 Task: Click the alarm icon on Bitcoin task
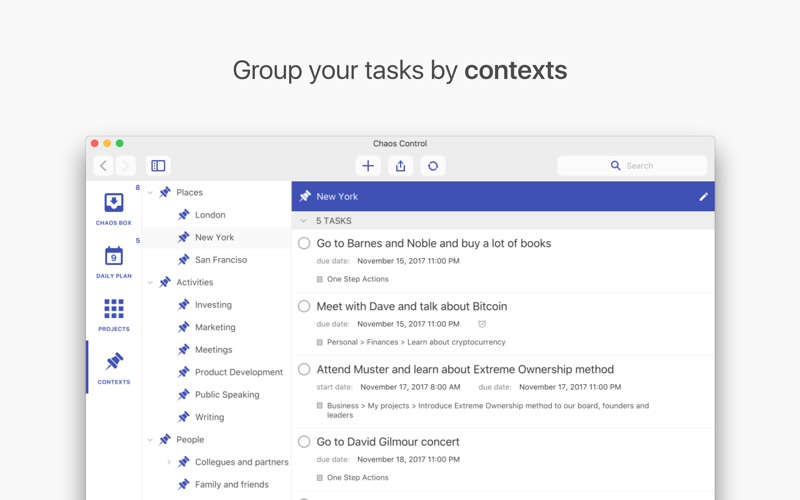click(x=482, y=324)
